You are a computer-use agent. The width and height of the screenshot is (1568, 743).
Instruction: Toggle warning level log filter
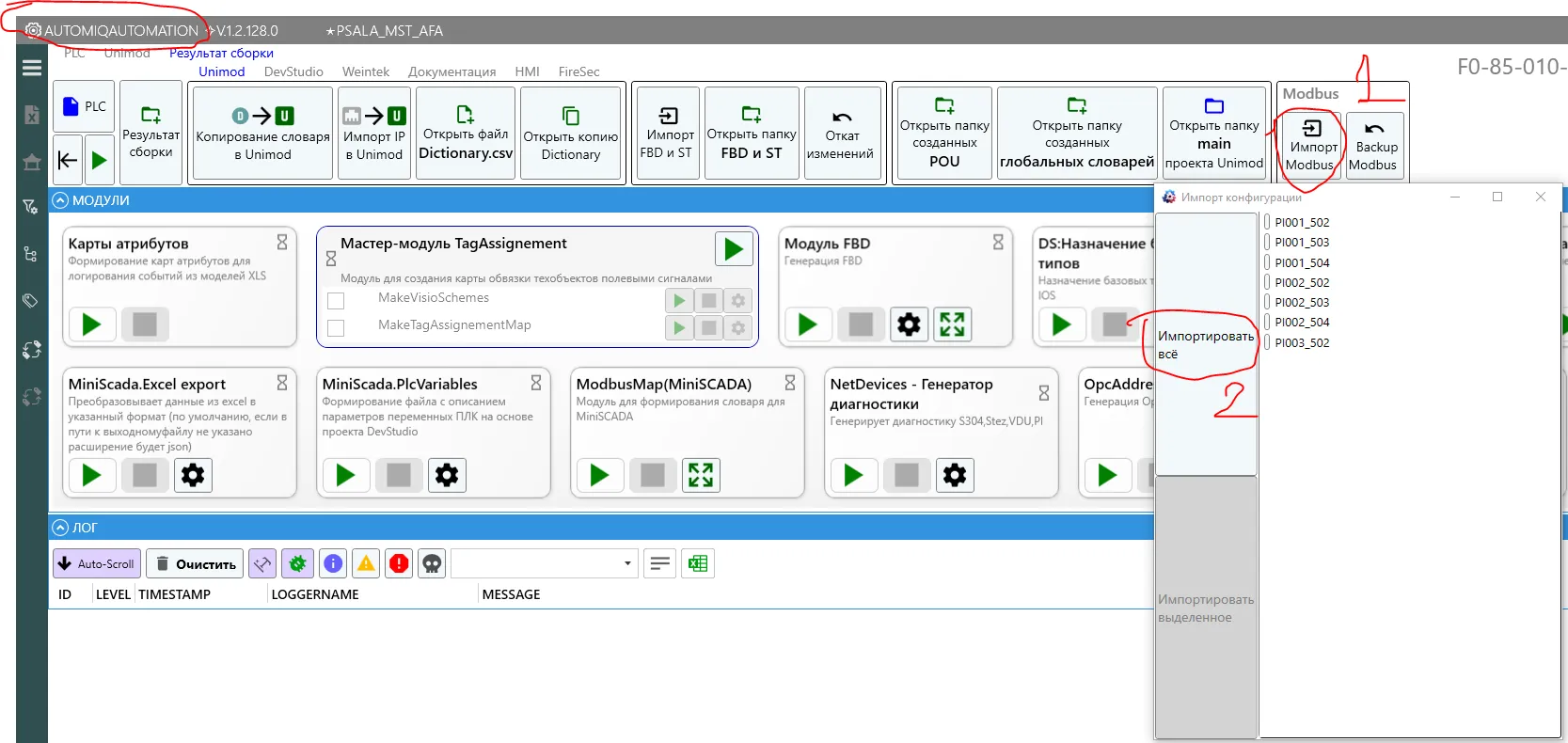click(x=366, y=563)
